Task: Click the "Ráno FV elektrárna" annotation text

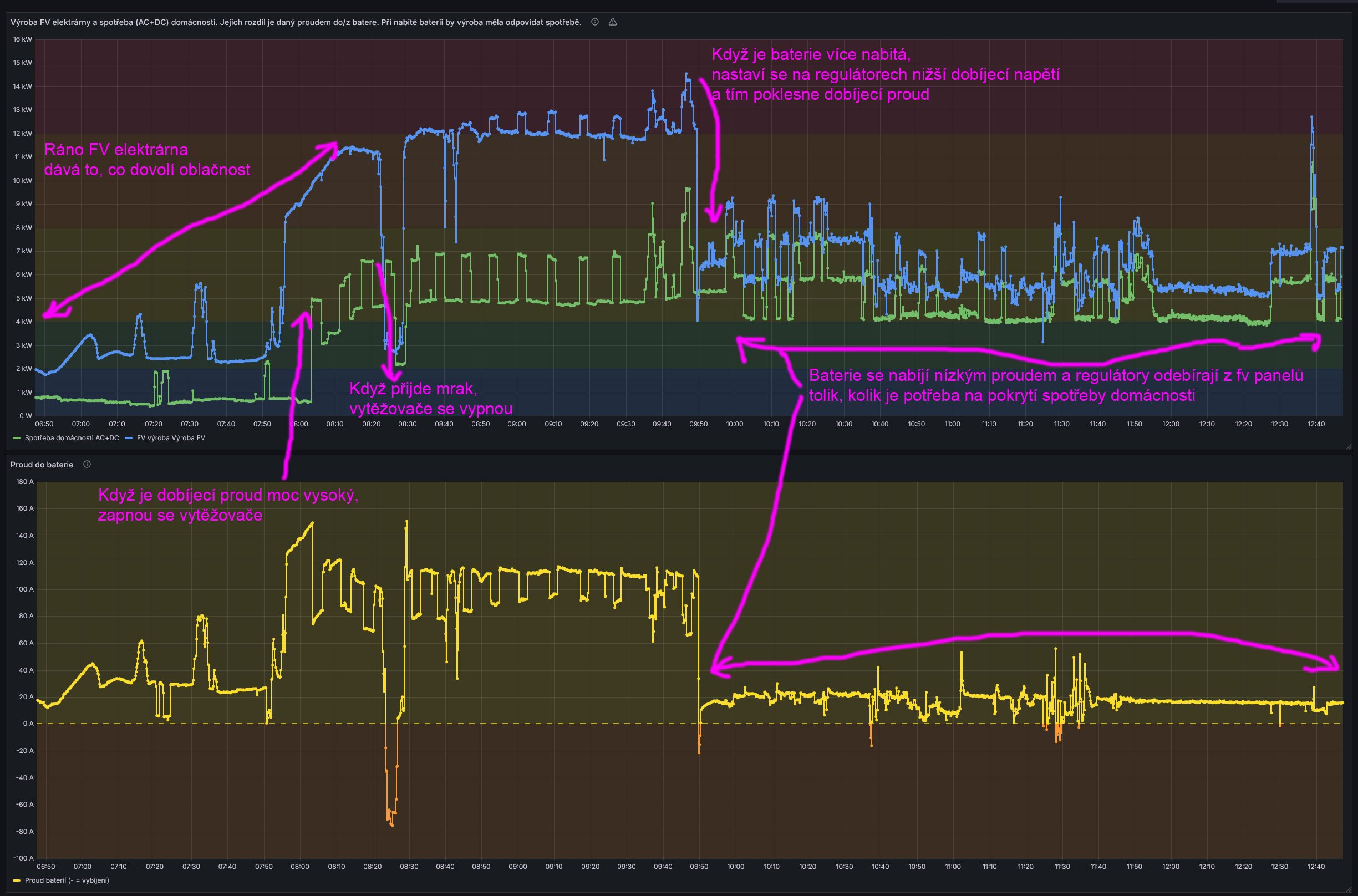Action: 116,150
